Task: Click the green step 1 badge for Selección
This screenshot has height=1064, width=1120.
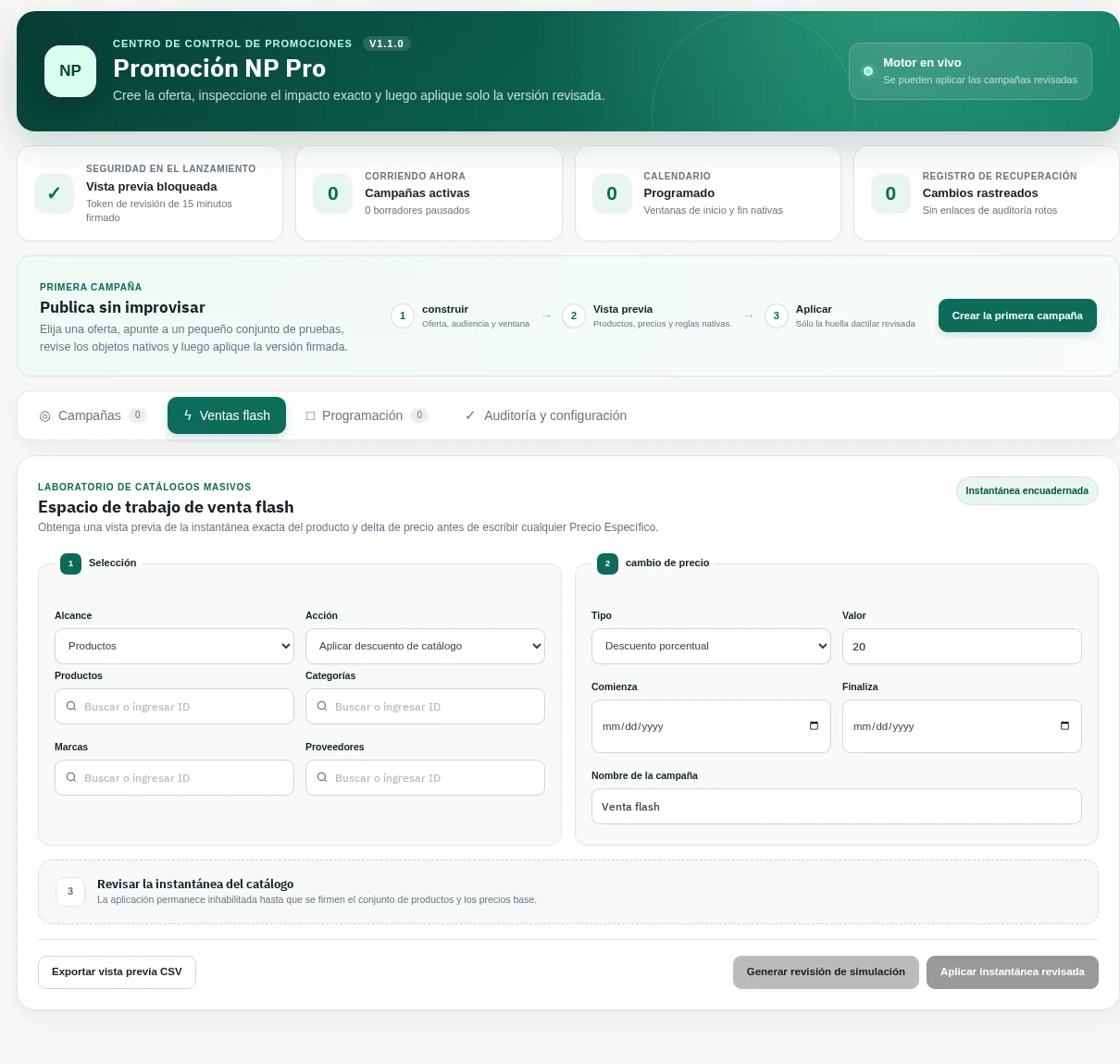Action: (x=70, y=563)
